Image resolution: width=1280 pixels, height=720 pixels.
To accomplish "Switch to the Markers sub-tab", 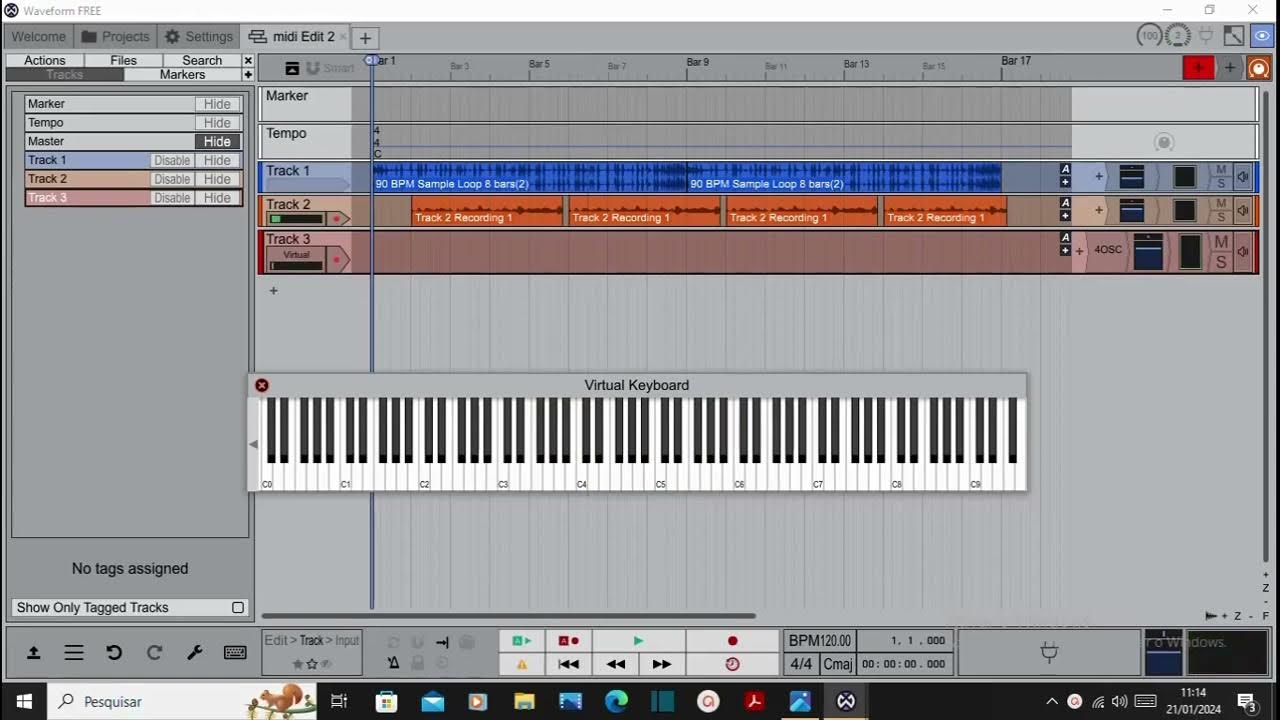I will coord(182,74).
